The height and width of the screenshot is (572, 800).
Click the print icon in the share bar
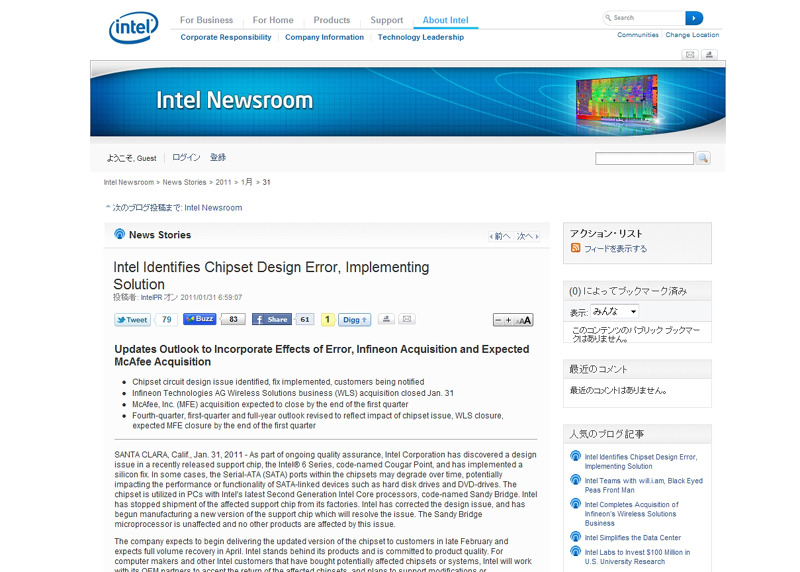click(x=386, y=319)
